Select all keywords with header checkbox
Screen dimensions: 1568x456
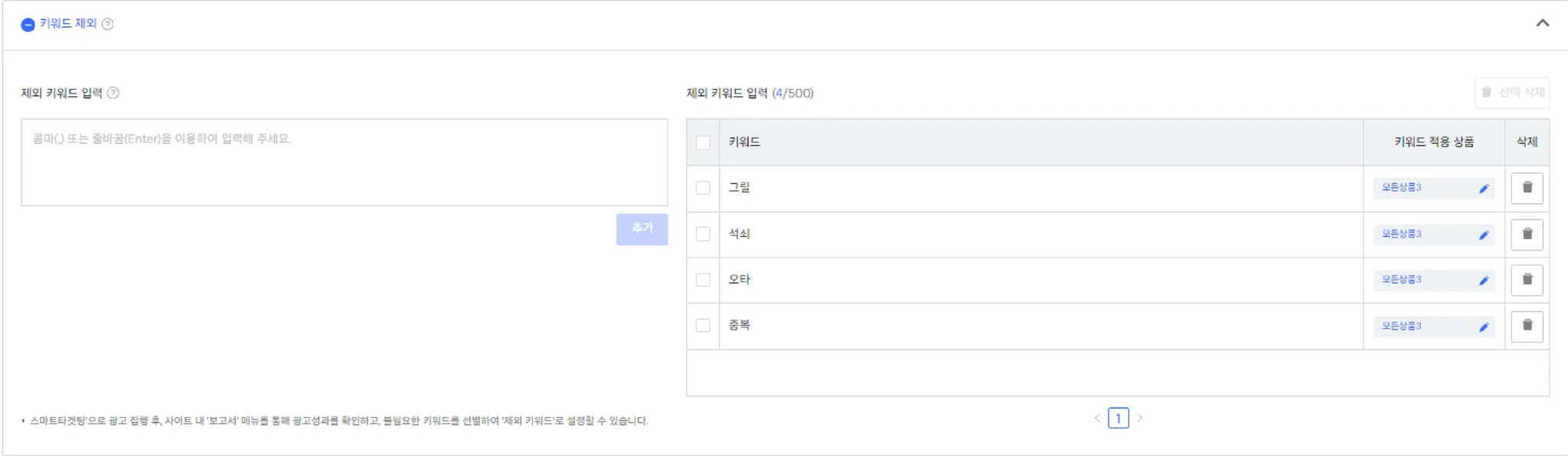[x=703, y=143]
